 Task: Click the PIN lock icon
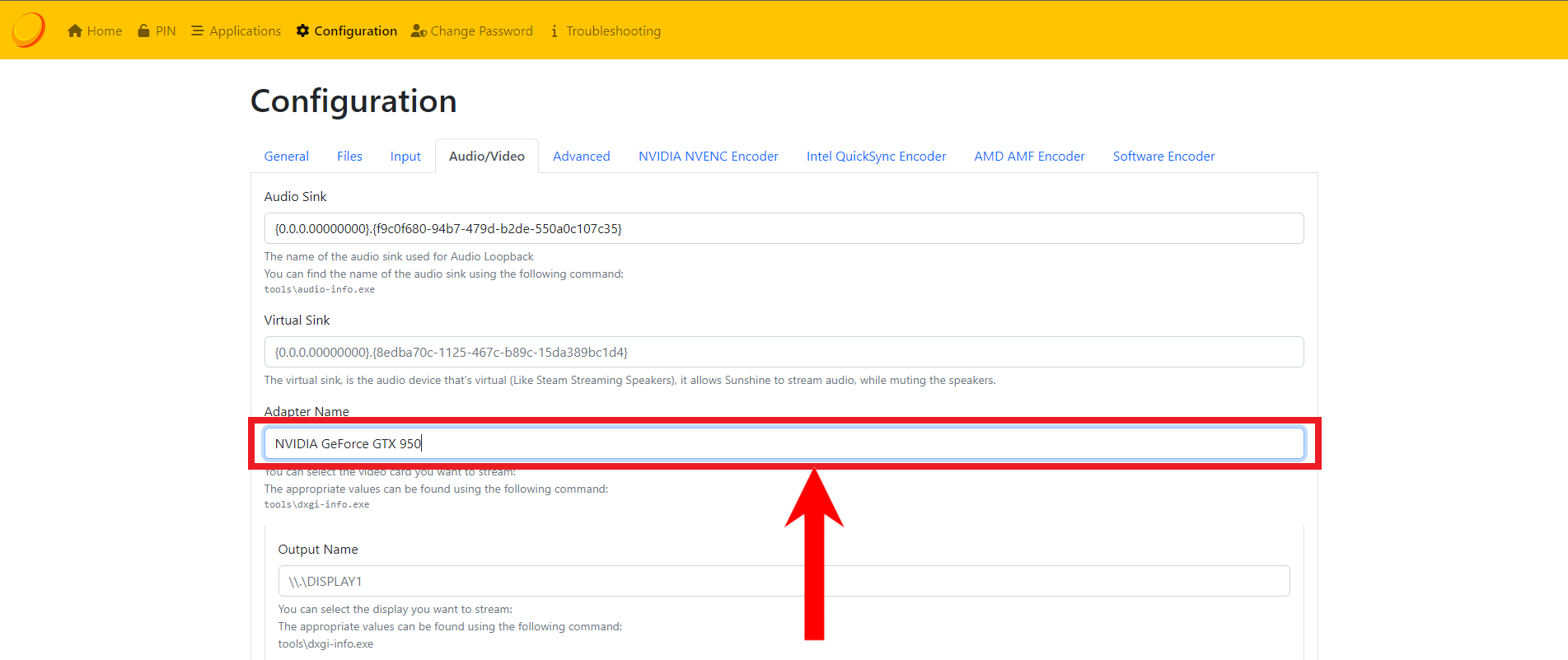pos(144,31)
